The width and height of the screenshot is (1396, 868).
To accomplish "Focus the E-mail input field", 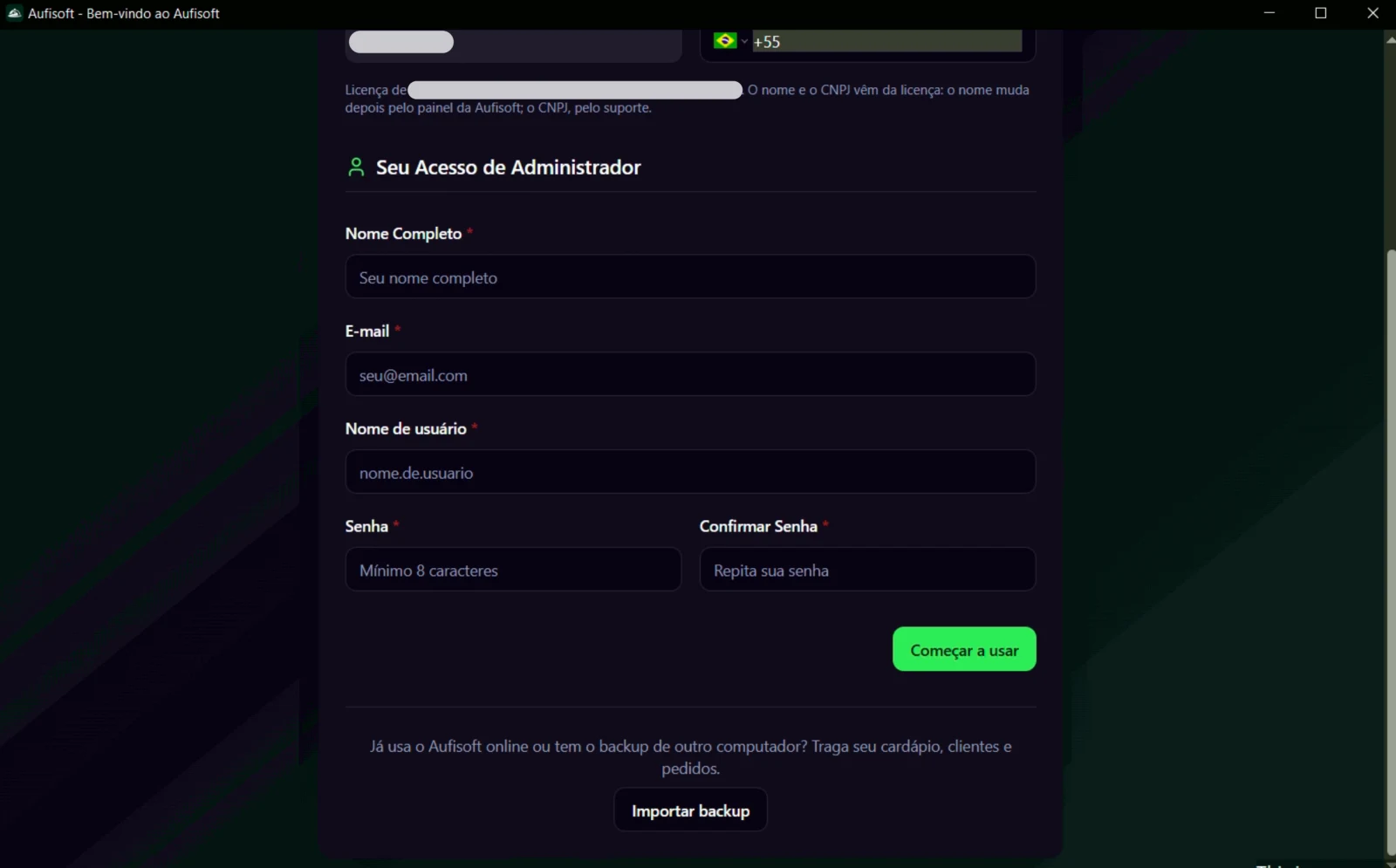I will click(690, 374).
